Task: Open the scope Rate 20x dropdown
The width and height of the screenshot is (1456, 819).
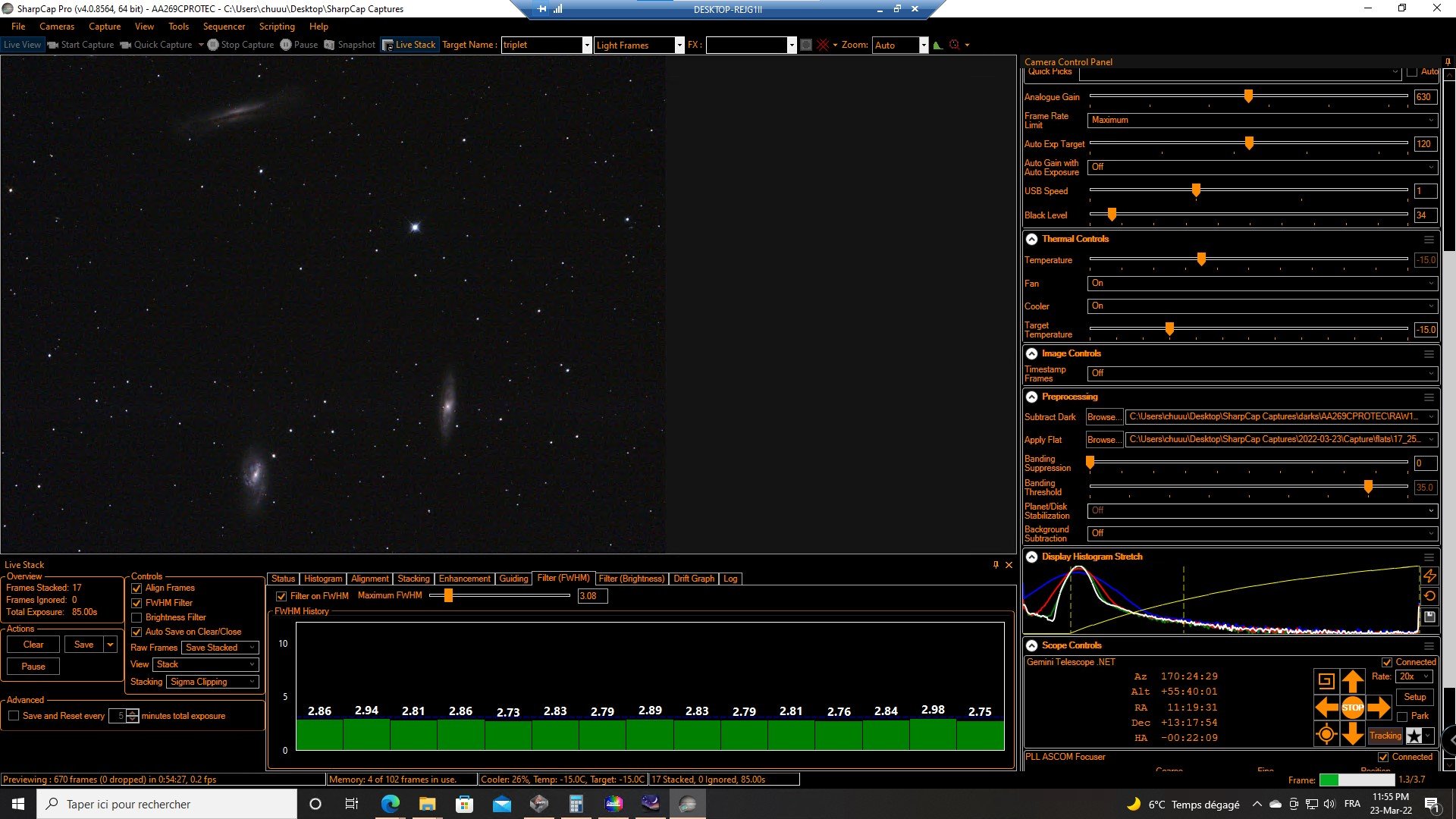Action: (1414, 676)
